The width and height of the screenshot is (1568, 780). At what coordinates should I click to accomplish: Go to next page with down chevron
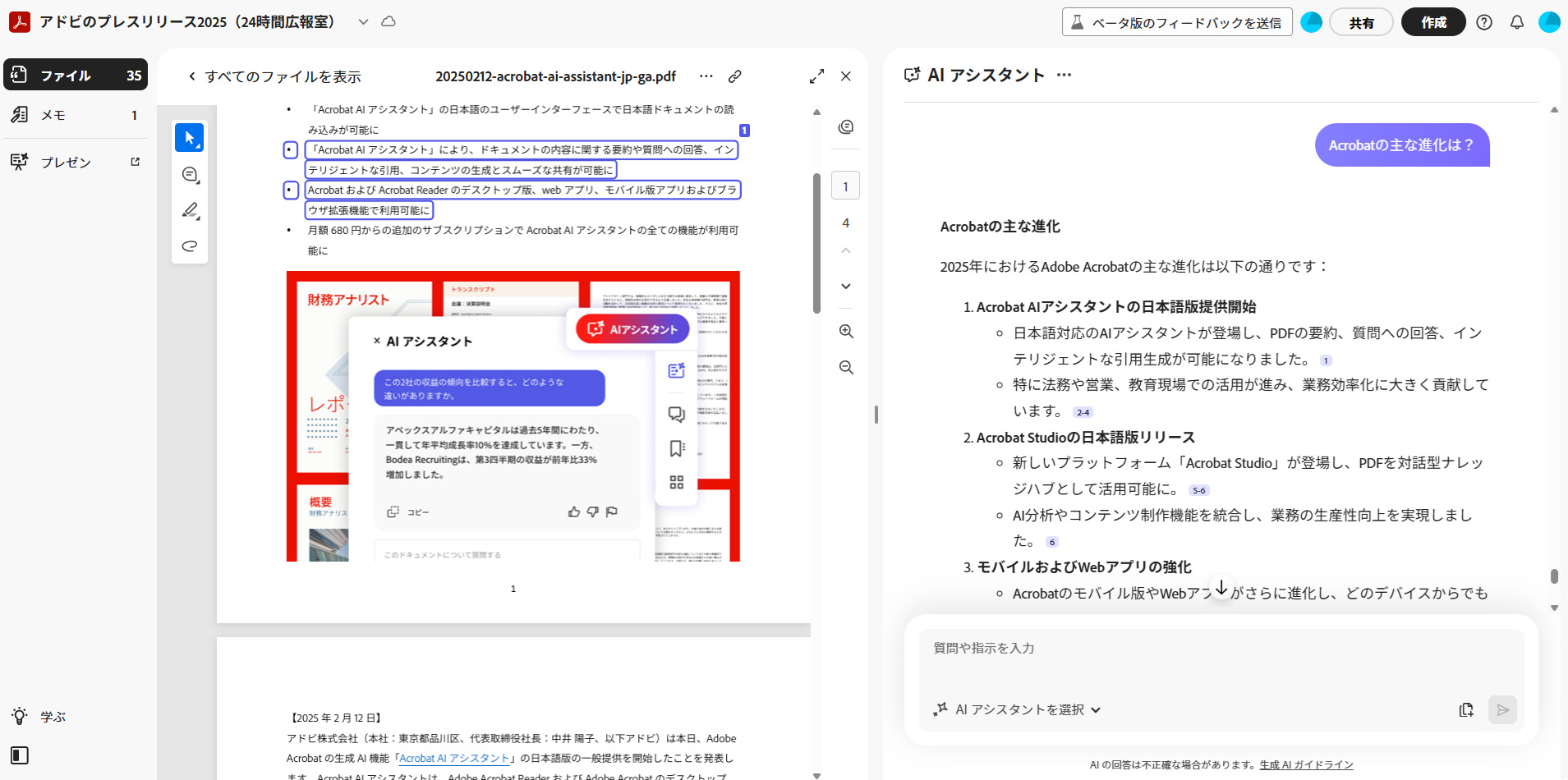click(845, 287)
